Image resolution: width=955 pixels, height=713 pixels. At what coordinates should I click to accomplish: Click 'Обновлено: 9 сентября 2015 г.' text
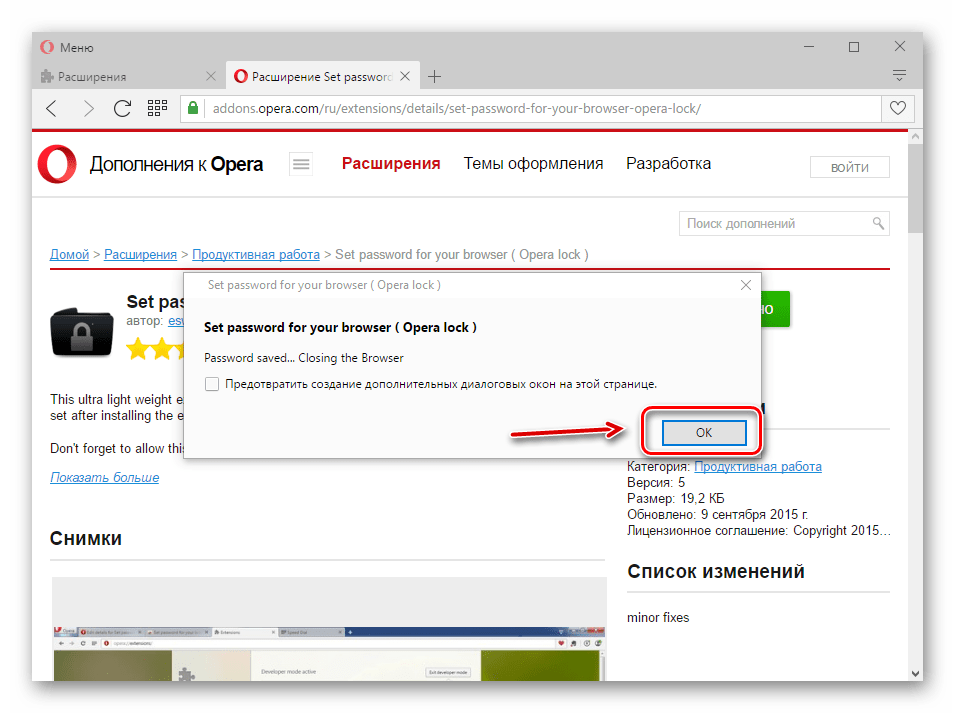[x=717, y=515]
